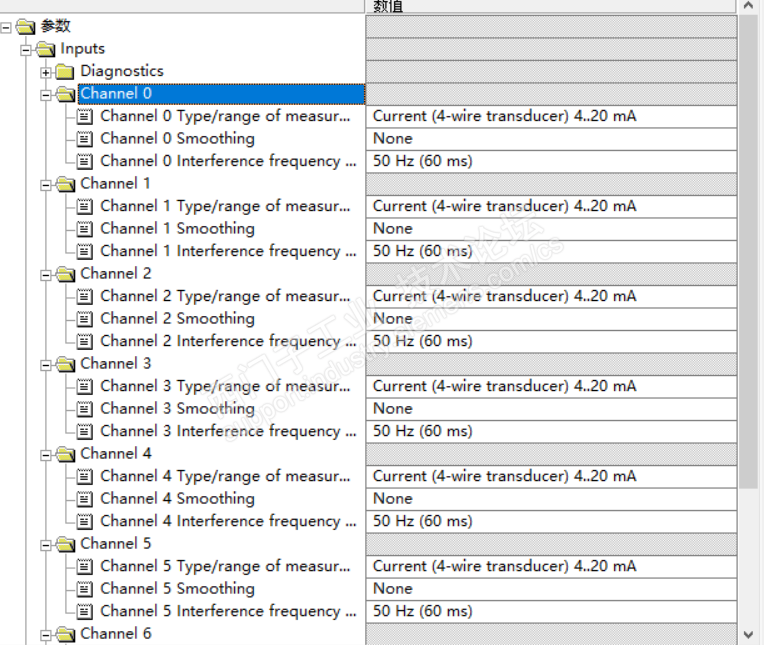Click the Channel 0 Smoothing parameter icon
The width and height of the screenshot is (764, 645).
pos(86,139)
